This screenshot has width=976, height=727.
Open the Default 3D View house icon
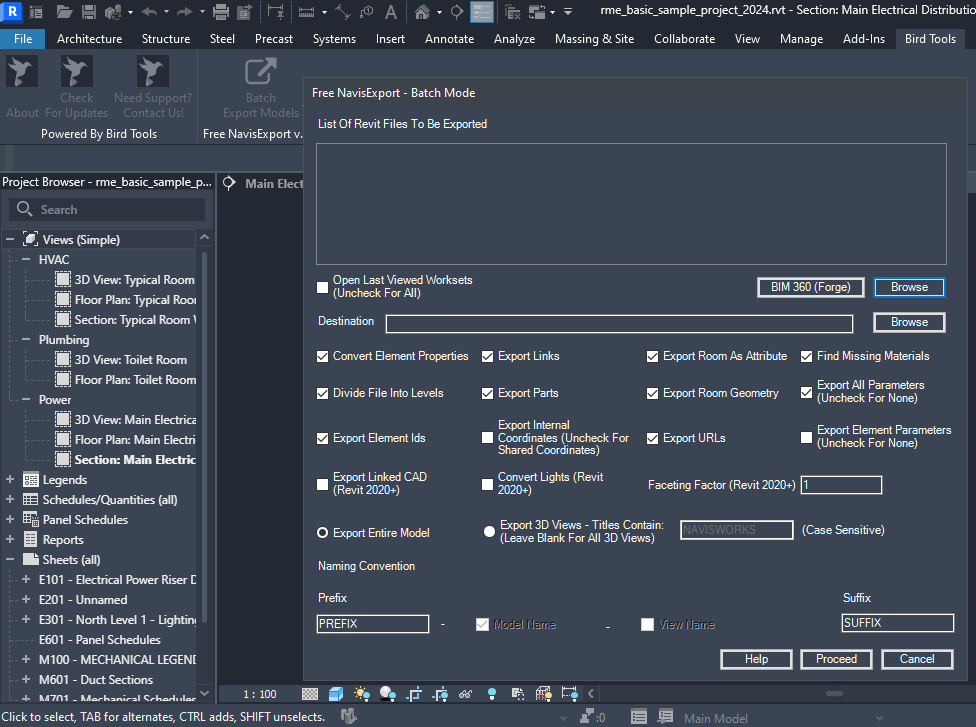pyautogui.click(x=423, y=12)
